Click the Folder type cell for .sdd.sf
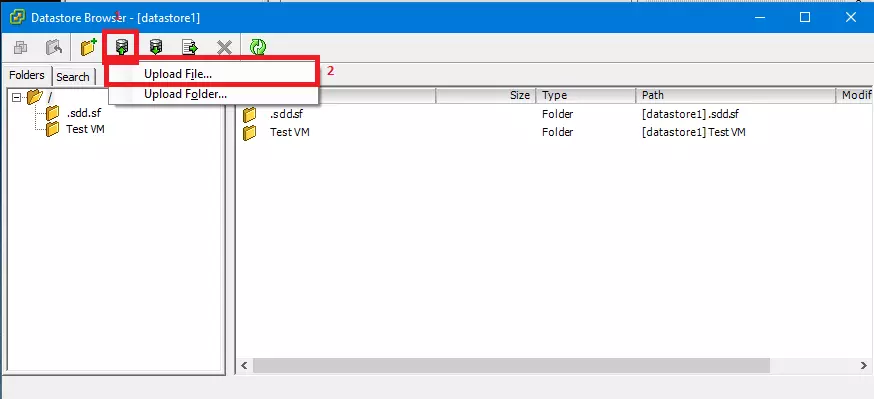 [557, 114]
